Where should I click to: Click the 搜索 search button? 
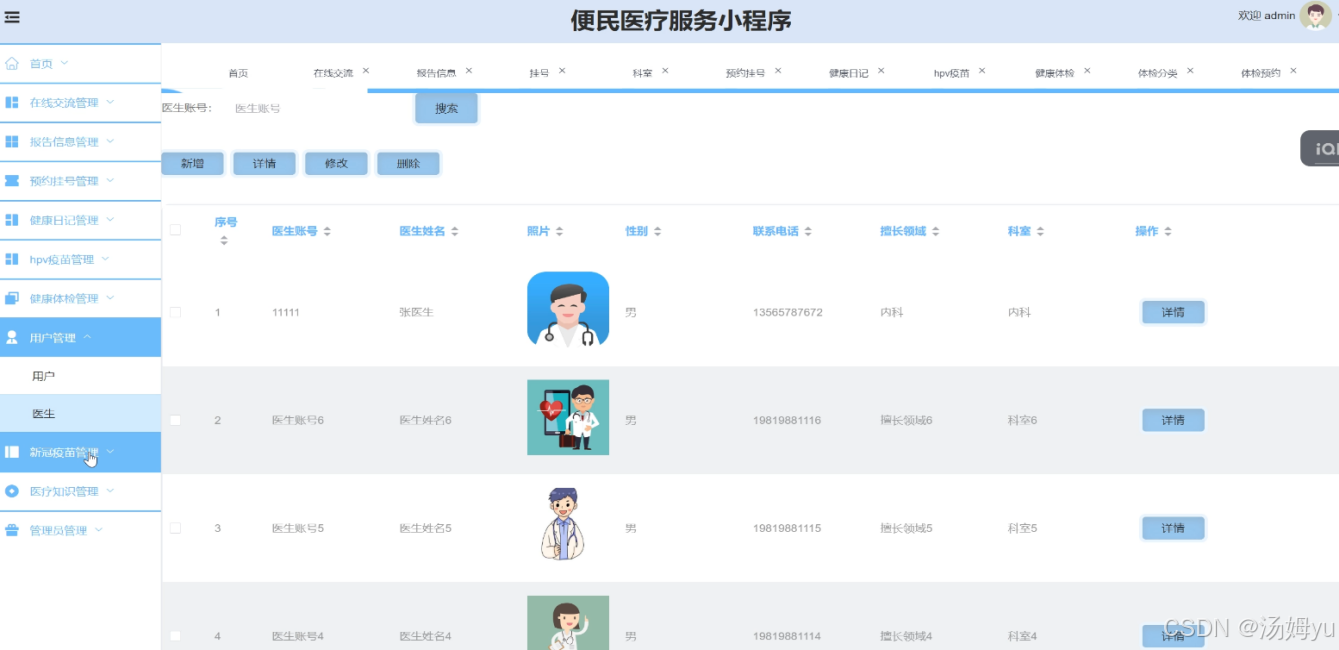click(x=446, y=108)
